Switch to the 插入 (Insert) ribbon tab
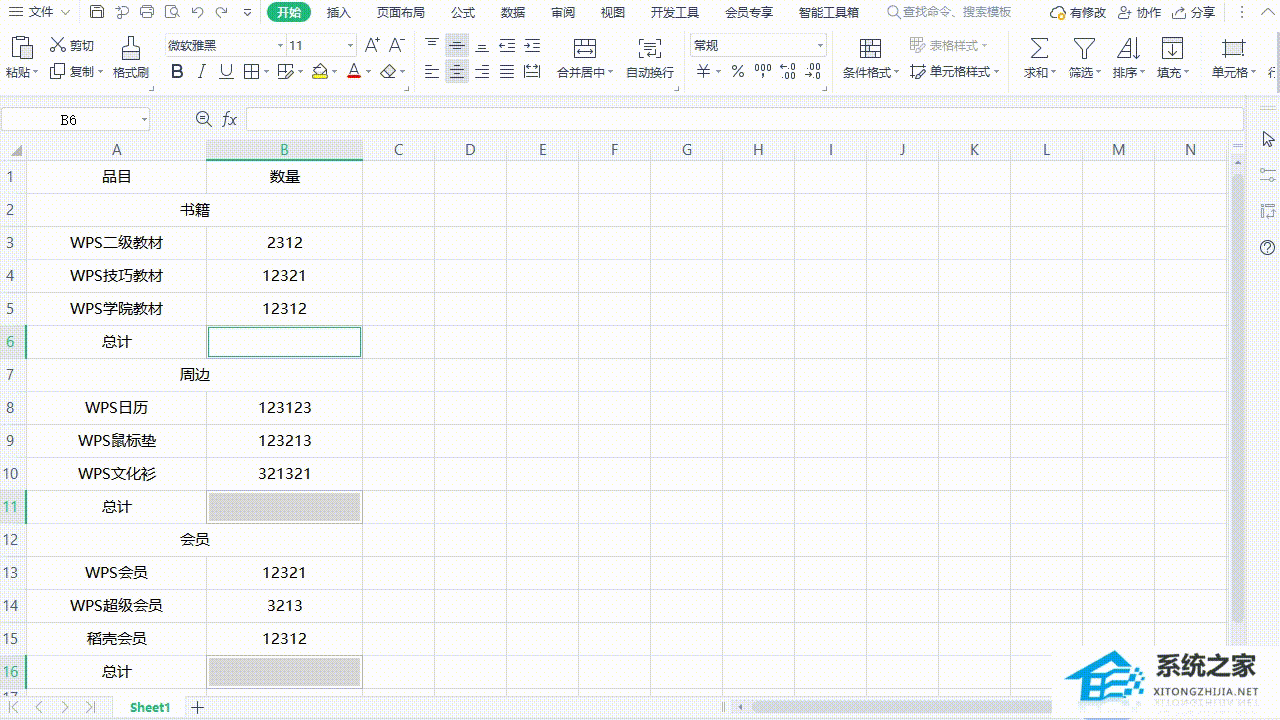Screen dimensions: 1280x720 coord(339,13)
